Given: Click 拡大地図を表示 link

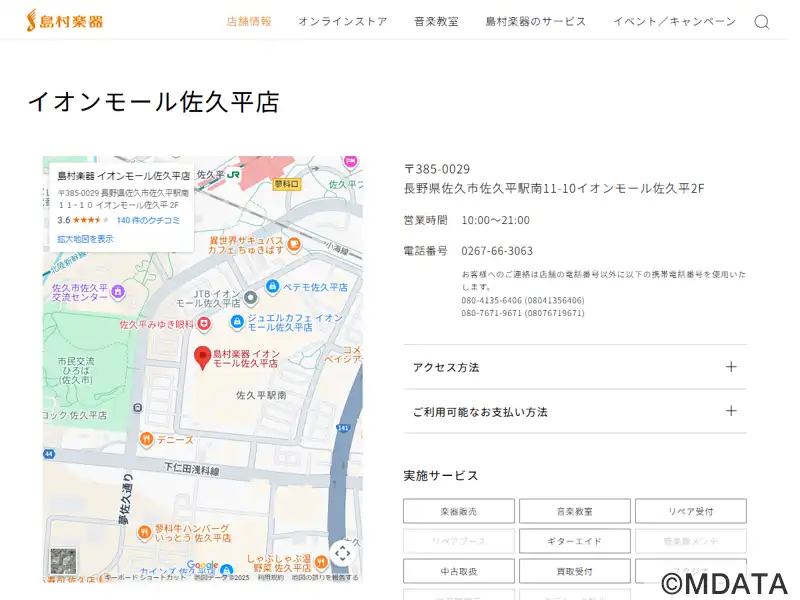Looking at the screenshot, I should tap(85, 239).
